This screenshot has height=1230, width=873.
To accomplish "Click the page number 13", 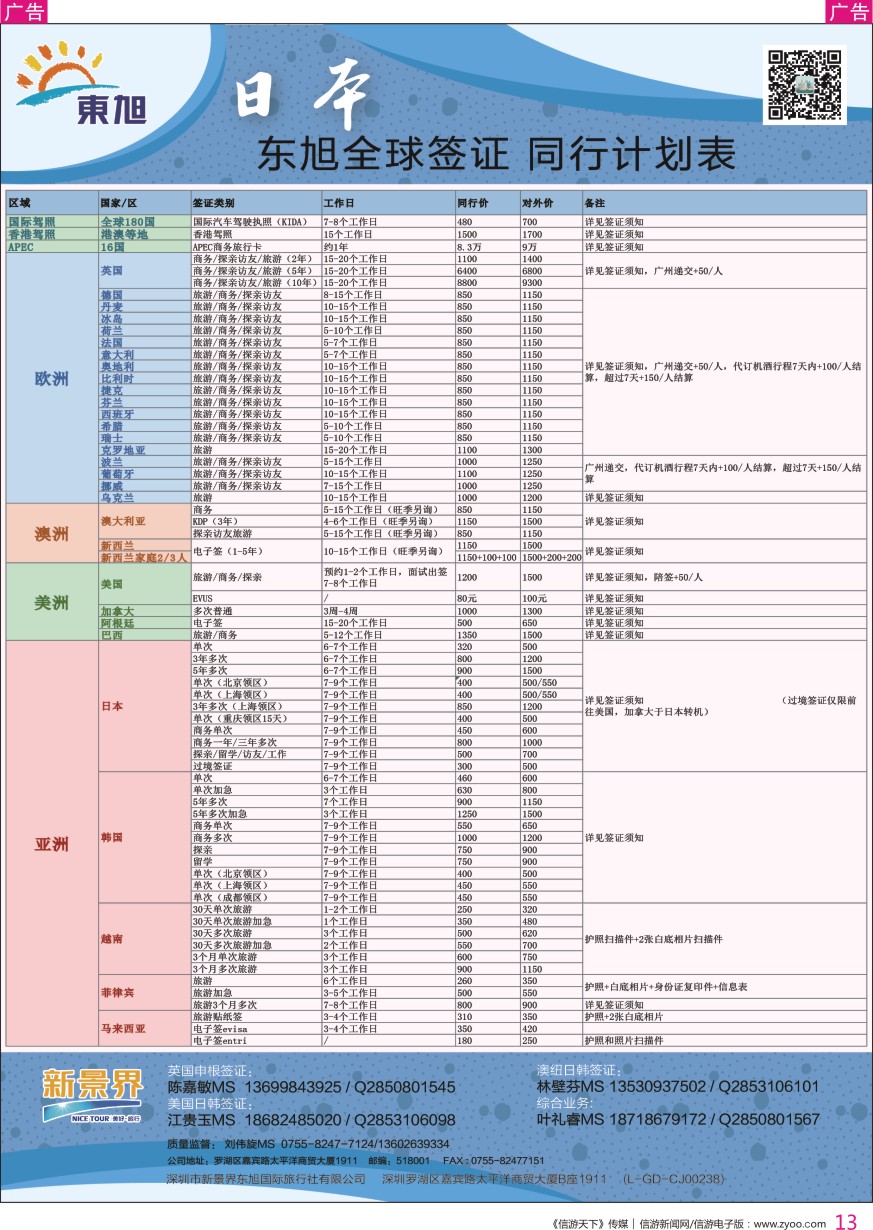I will (x=846, y=1221).
